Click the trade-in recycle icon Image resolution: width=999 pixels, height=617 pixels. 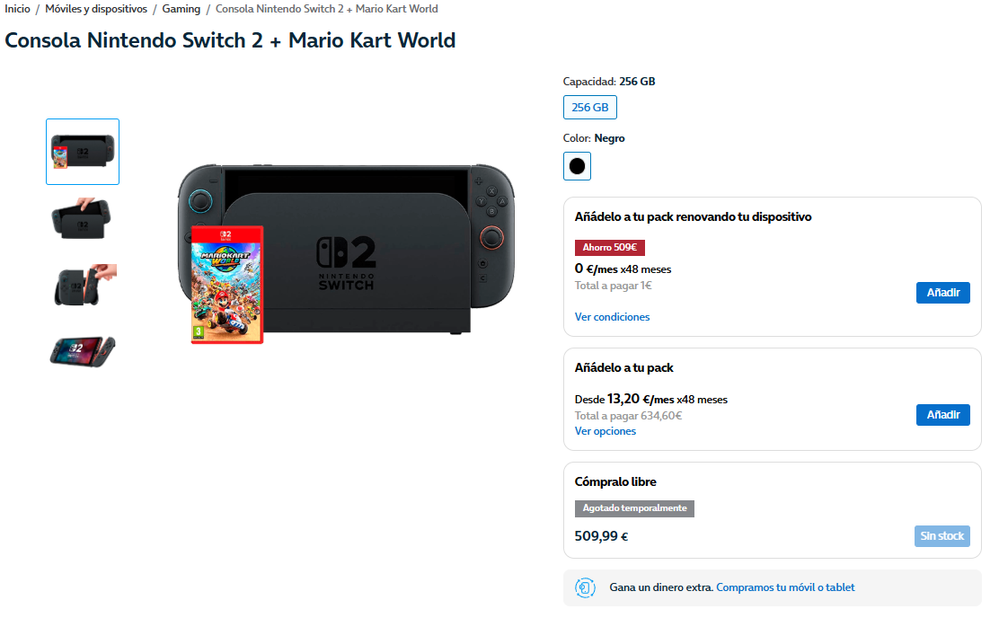click(586, 588)
